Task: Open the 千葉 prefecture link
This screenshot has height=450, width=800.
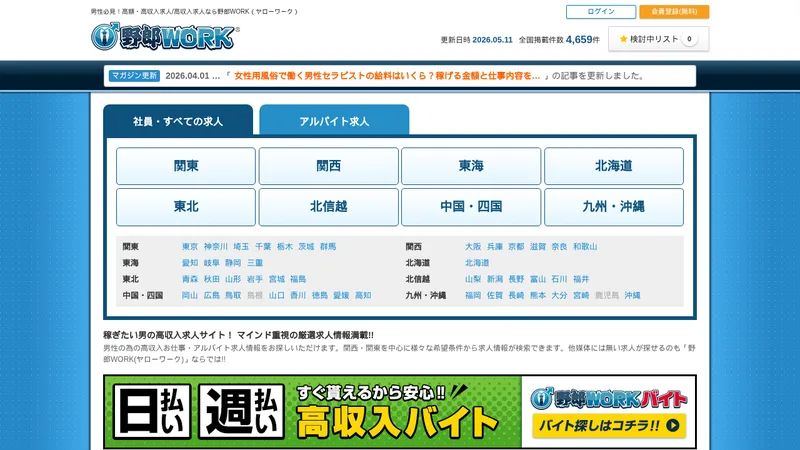Action: pos(263,246)
